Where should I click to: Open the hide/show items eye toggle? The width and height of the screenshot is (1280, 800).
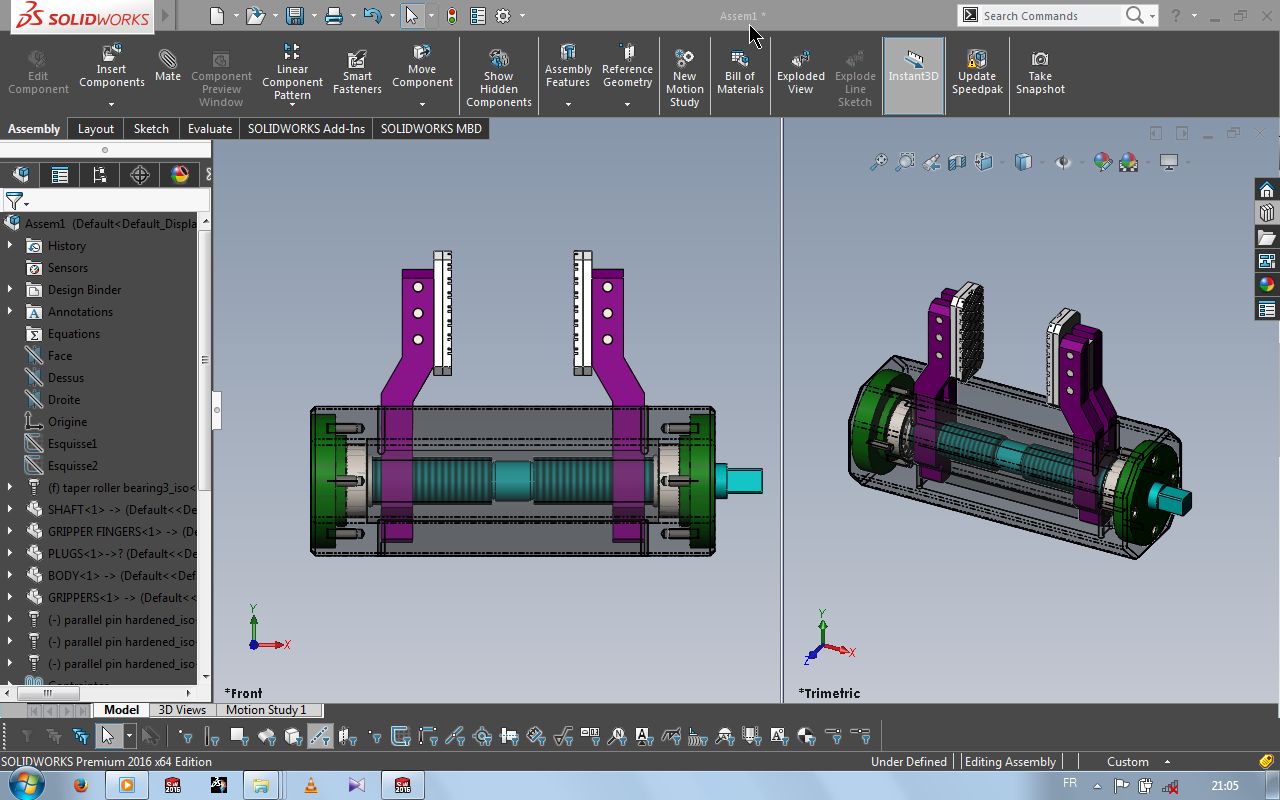[x=1062, y=162]
